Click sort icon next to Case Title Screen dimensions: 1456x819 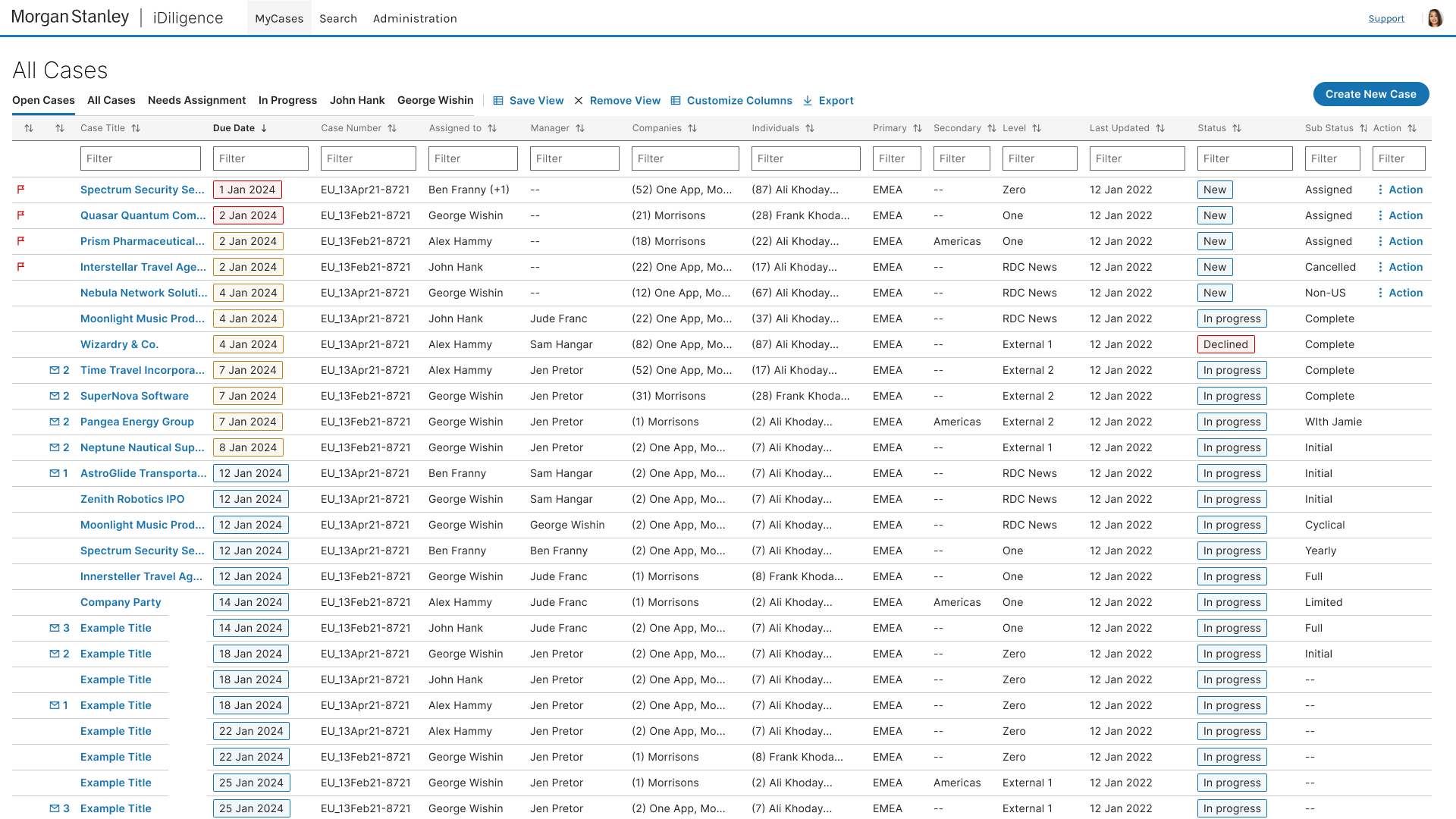coord(136,128)
